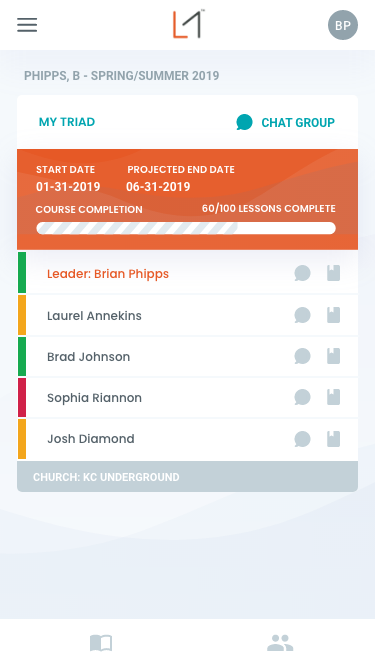This screenshot has height=667, width=375.
Task: Select the My Triad heading
Action: 67,122
